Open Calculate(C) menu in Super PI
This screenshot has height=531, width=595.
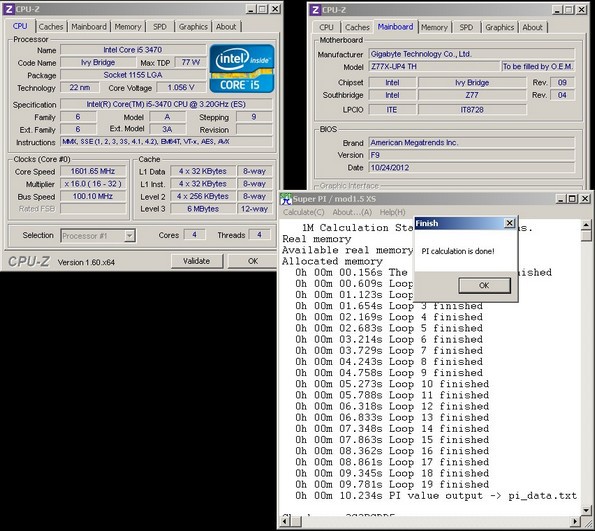click(x=304, y=212)
